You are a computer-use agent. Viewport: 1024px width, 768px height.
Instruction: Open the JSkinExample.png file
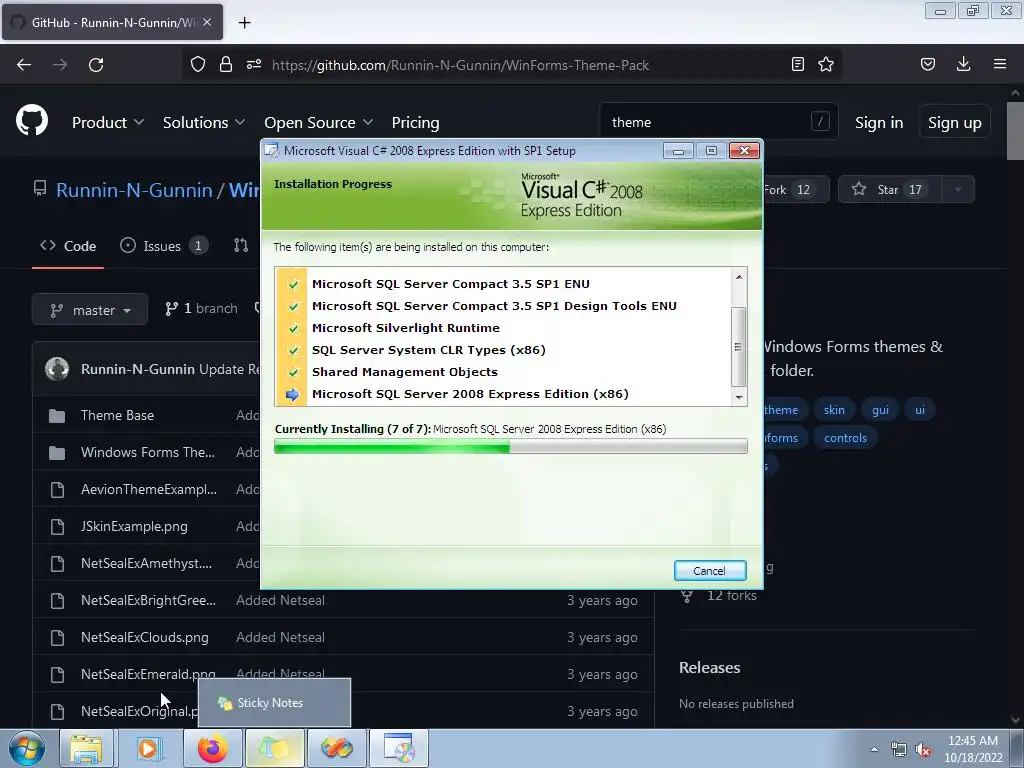coord(134,526)
